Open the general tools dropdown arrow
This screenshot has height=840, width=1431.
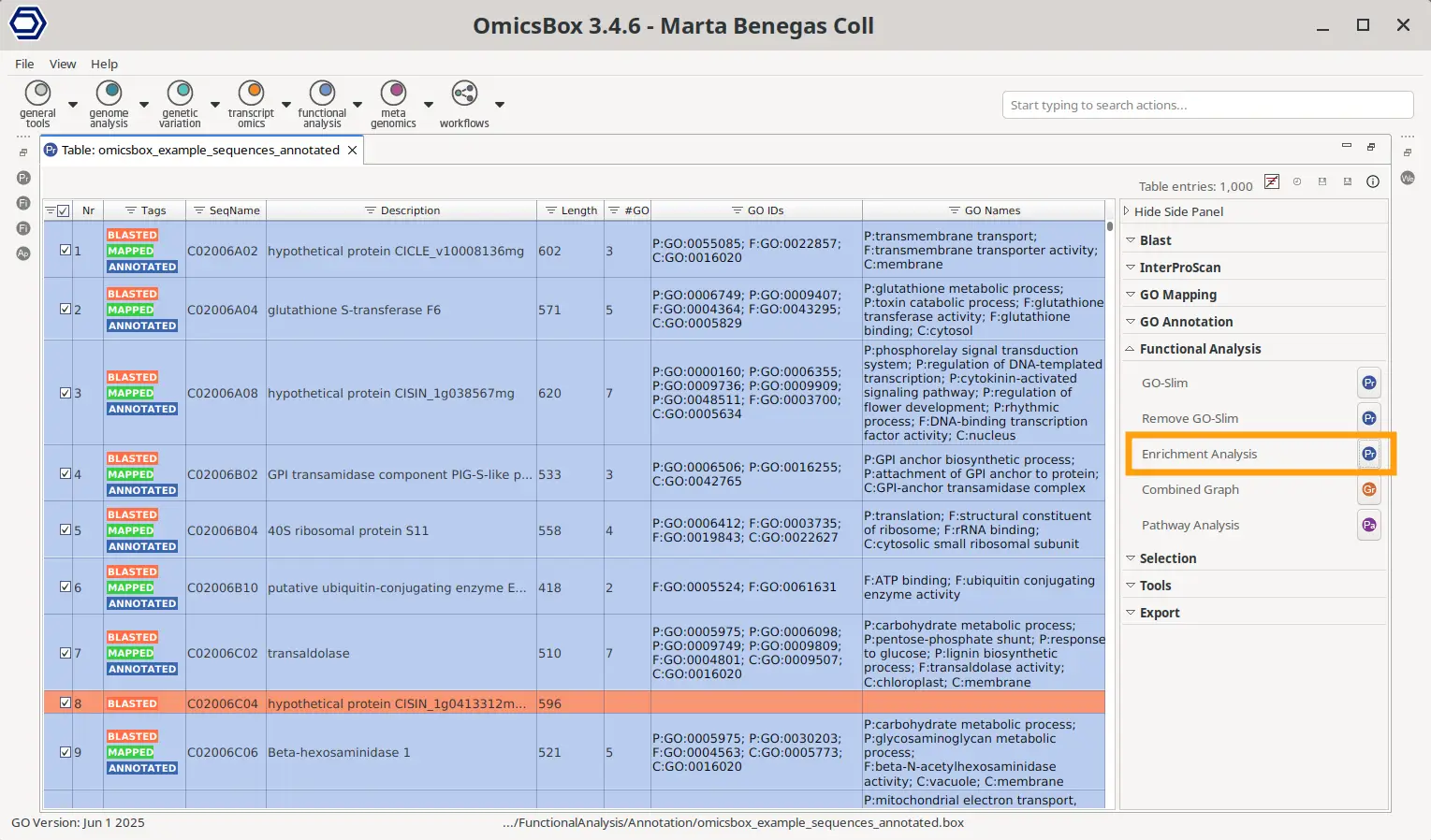click(x=73, y=105)
